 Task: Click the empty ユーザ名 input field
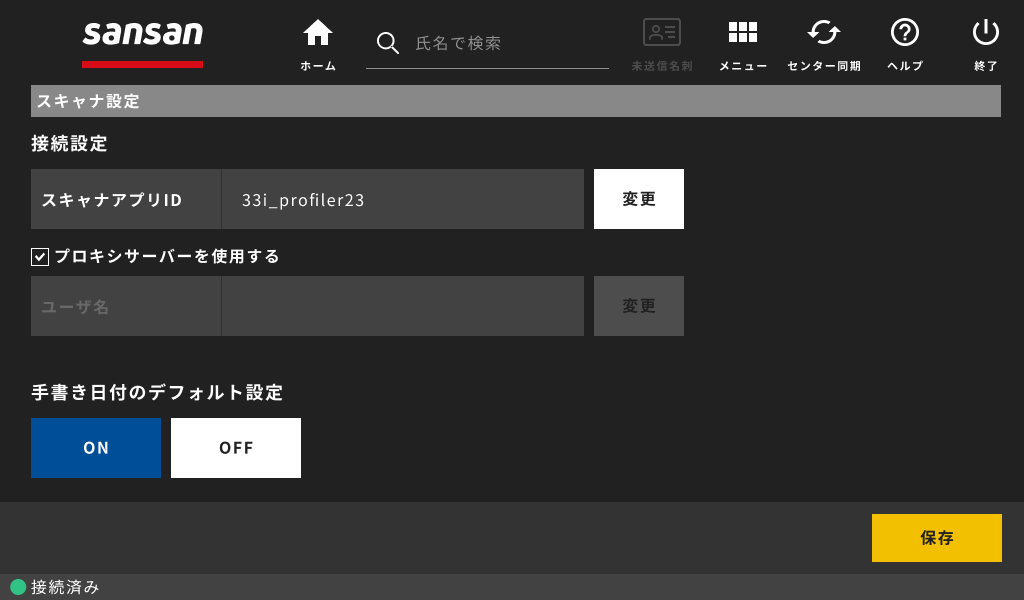pyautogui.click(x=403, y=306)
